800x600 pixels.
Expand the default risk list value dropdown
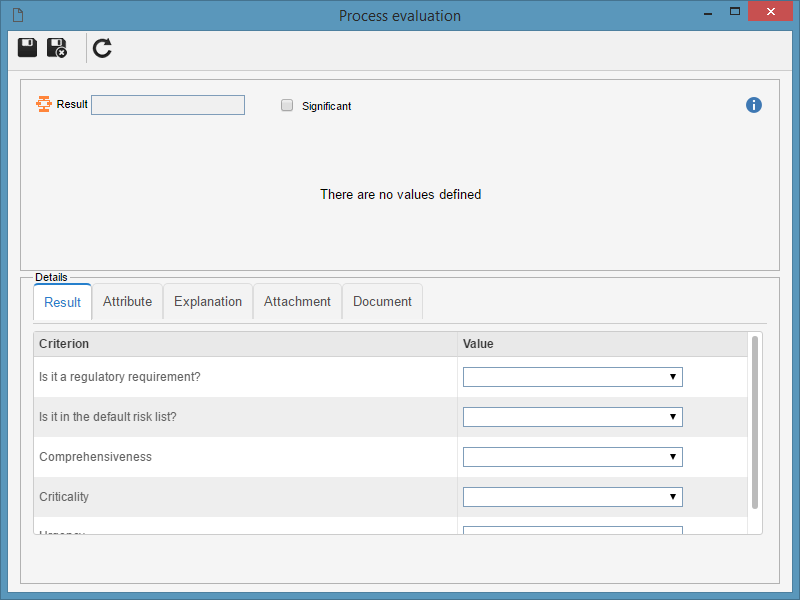pyautogui.click(x=572, y=417)
